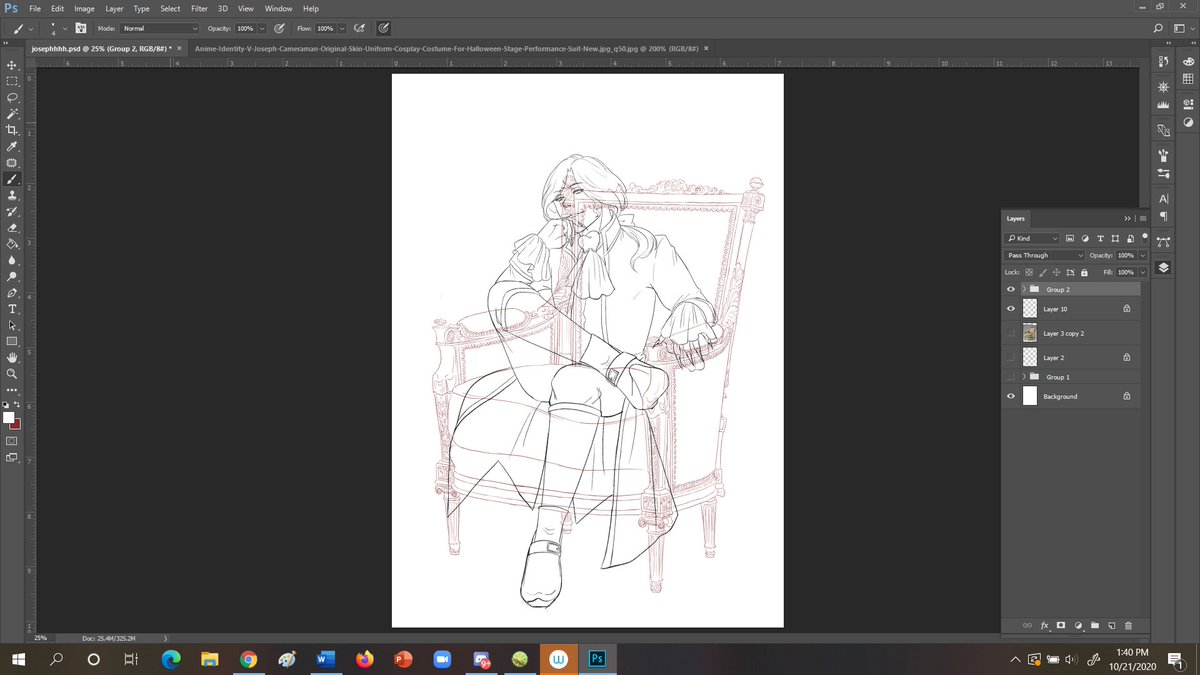Viewport: 1200px width, 675px height.
Task: Select the Eyedropper tool
Action: 12,147
